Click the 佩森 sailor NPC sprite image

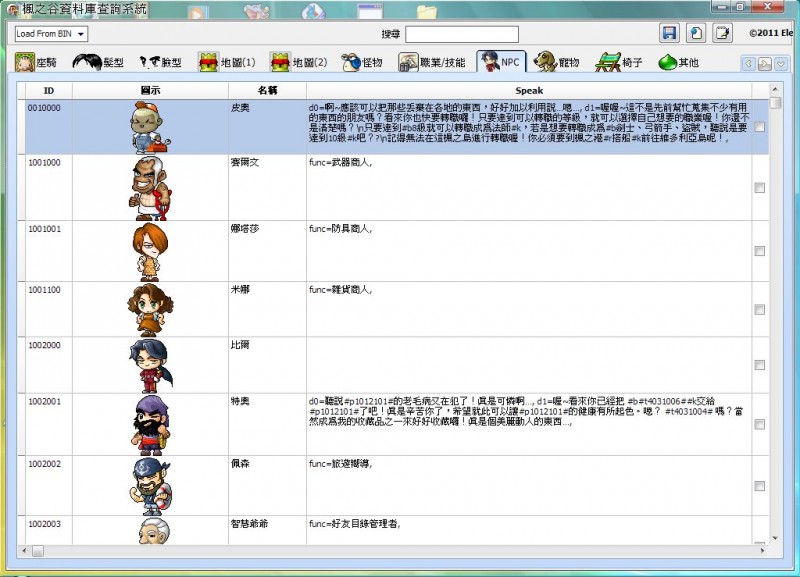[151, 487]
